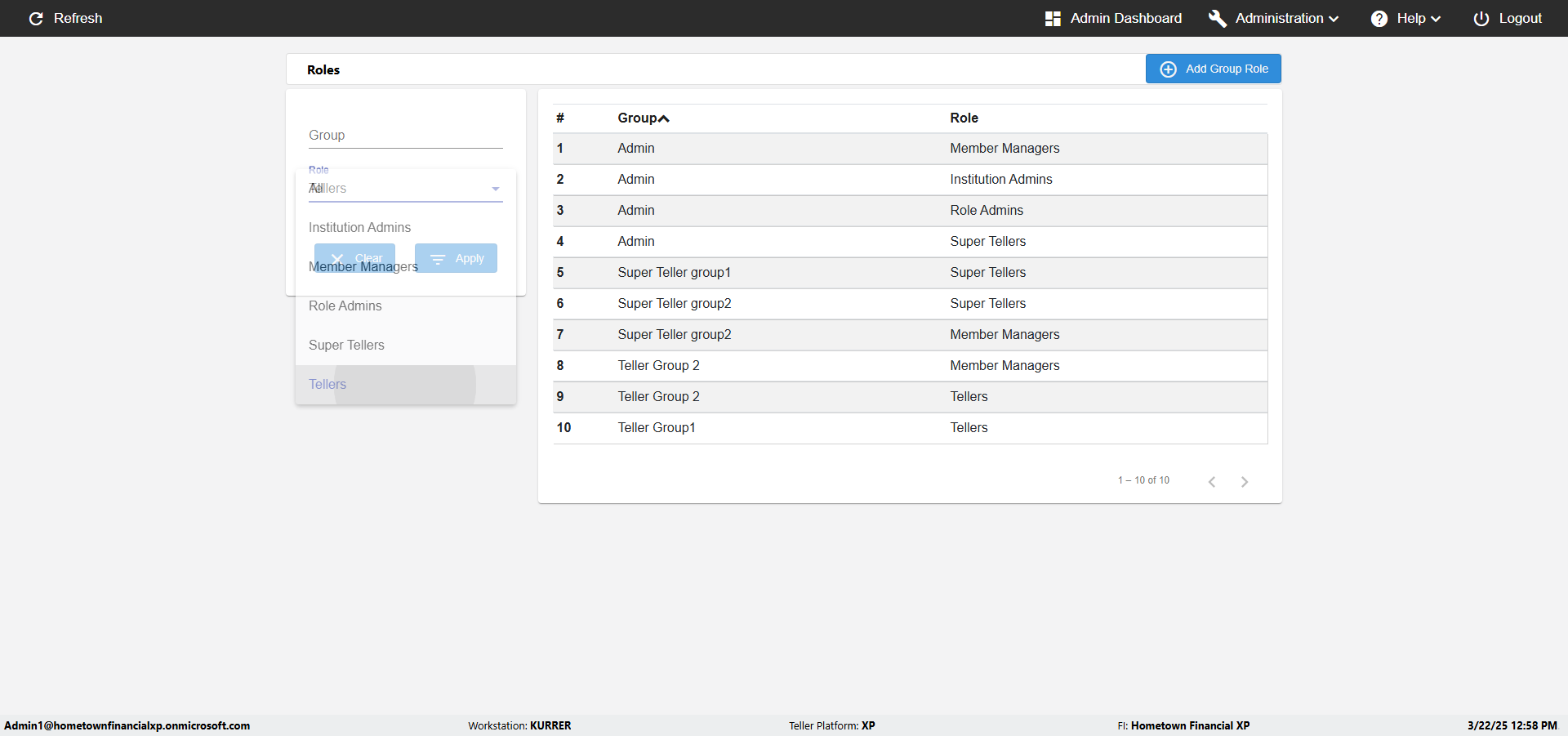Choose Role Admins from the Role list
Viewport: 1568px width, 736px height.
click(x=406, y=306)
